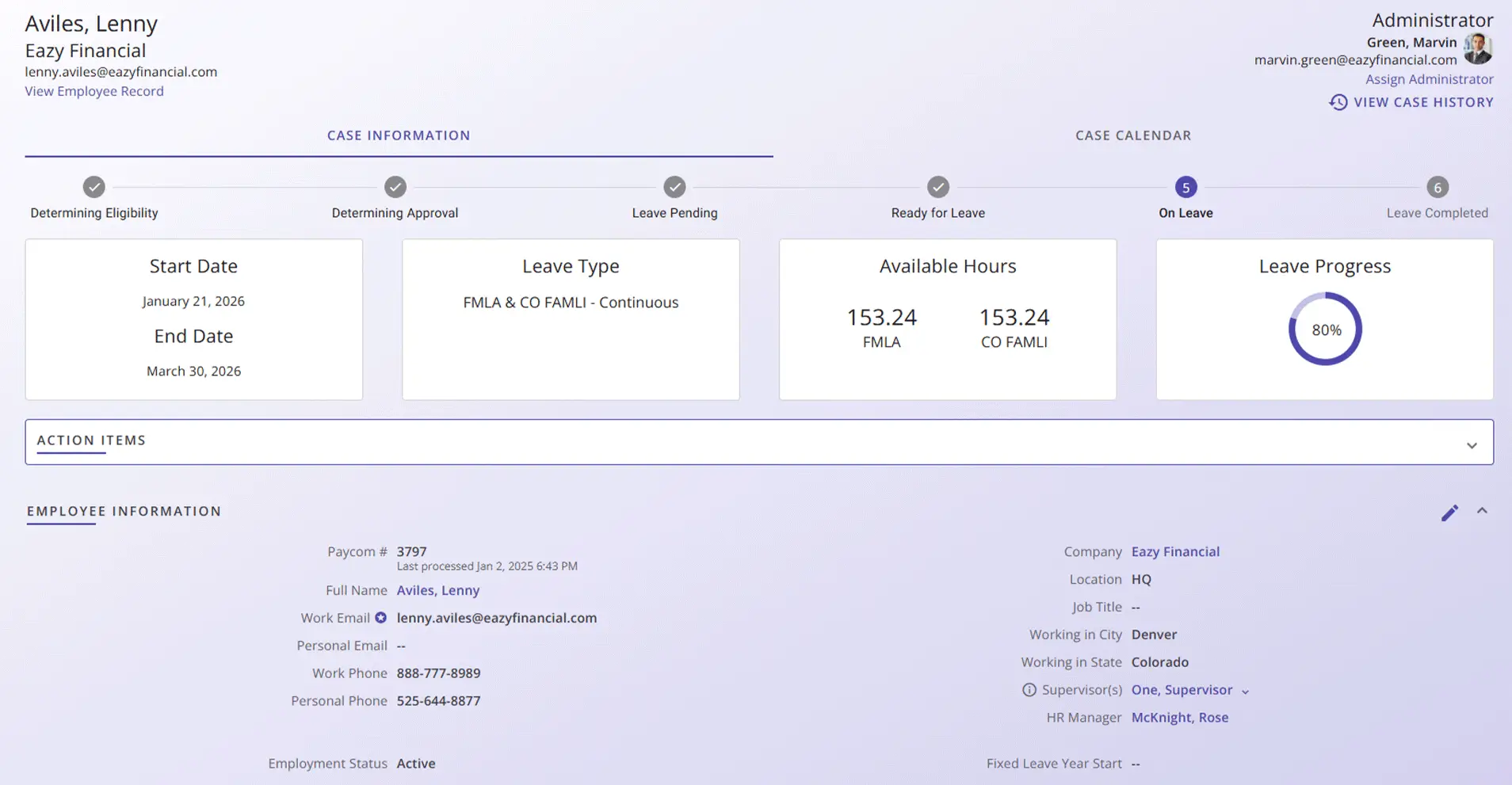
Task: Click the Supervisor(s) info icon
Action: [x=1029, y=690]
